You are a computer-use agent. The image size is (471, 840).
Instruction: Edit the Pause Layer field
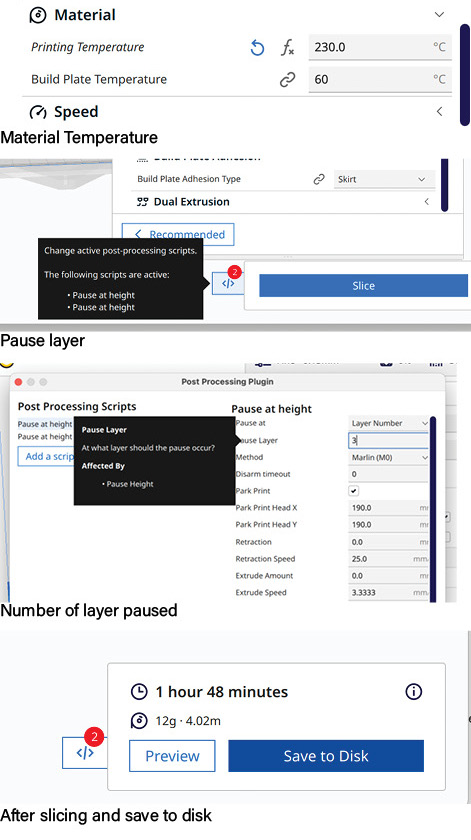388,440
